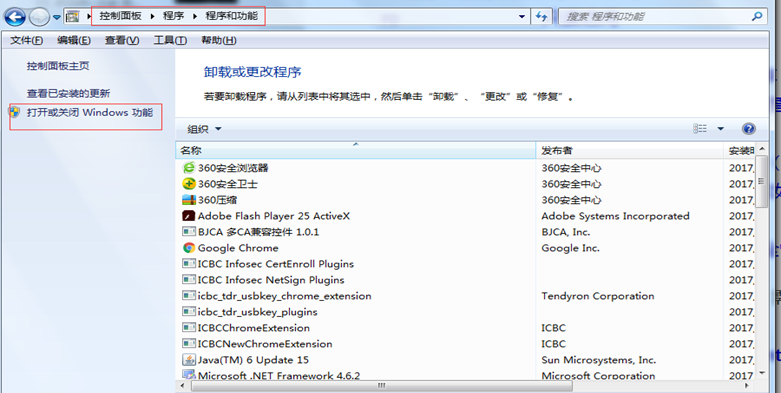Viewport: 781px width, 393px height.
Task: Click the Java(TM) 6 Update 15 icon
Action: pyautogui.click(x=189, y=359)
